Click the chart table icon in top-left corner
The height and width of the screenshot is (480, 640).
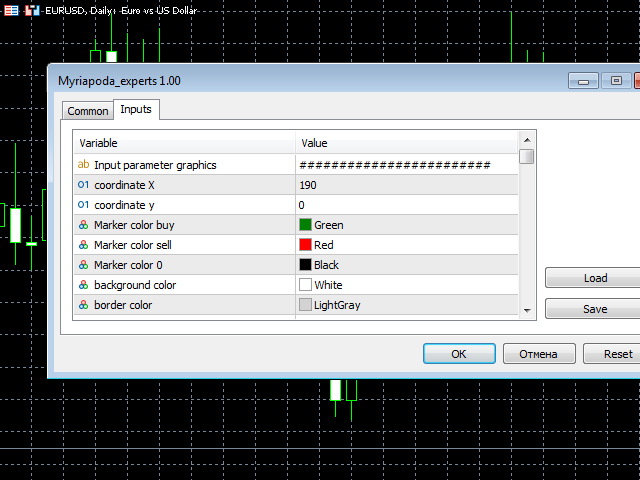(11, 10)
